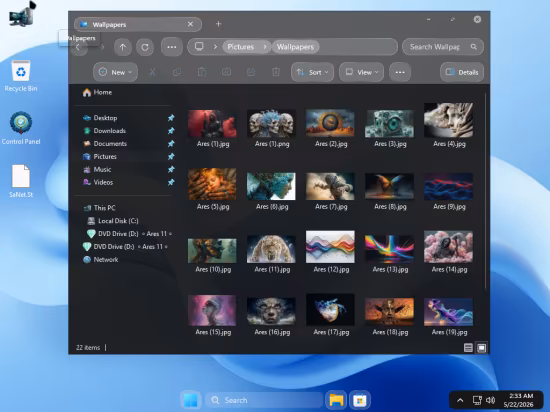Unpin Desktop from quick access
The height and width of the screenshot is (412, 550).
[x=171, y=118]
